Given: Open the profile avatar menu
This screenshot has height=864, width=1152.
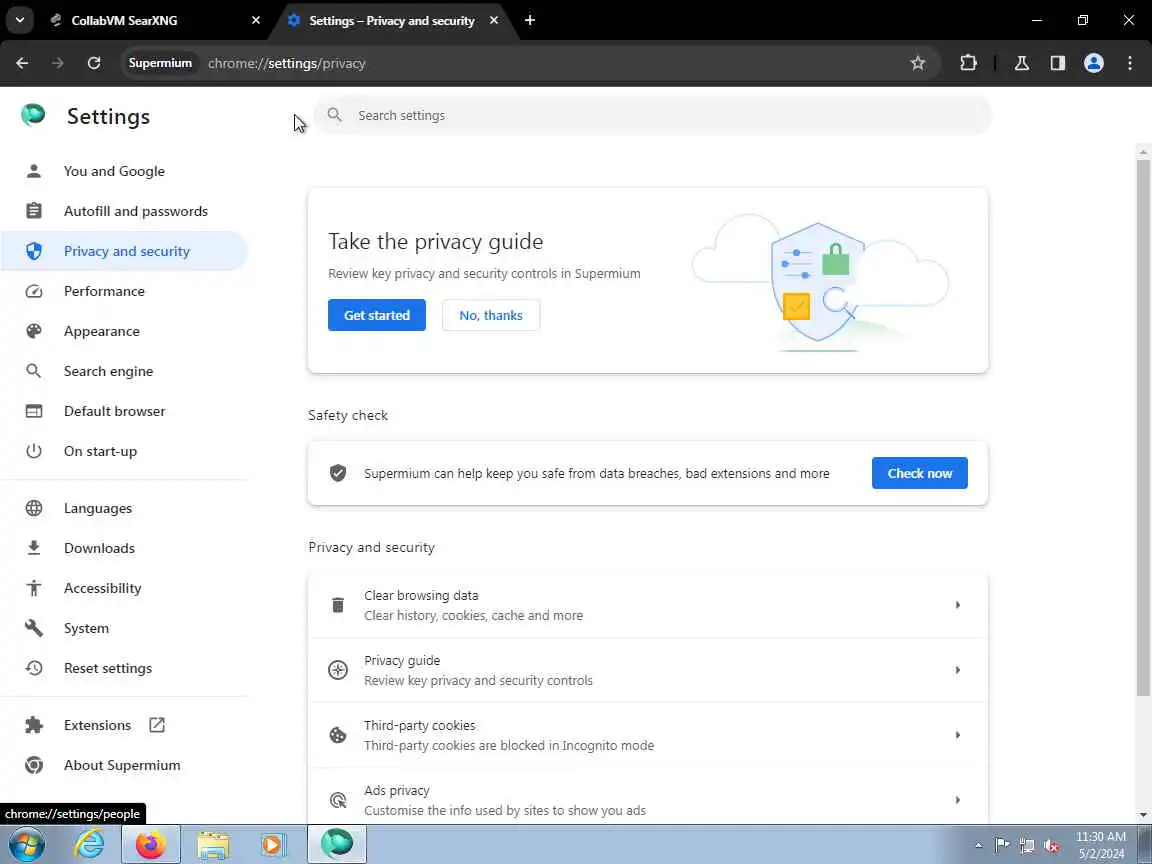Looking at the screenshot, I should tap(1093, 63).
